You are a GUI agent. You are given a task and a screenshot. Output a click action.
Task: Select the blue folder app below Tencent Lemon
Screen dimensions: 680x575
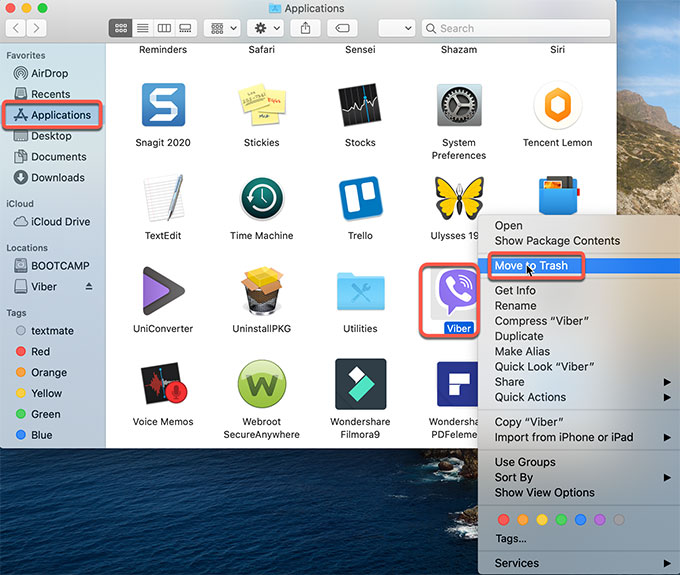(558, 195)
